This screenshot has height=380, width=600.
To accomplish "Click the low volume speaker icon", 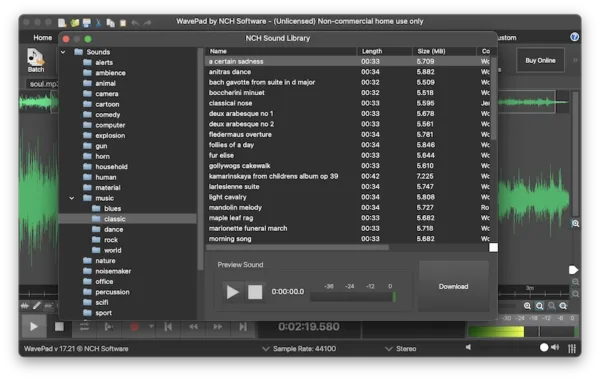I will (468, 347).
